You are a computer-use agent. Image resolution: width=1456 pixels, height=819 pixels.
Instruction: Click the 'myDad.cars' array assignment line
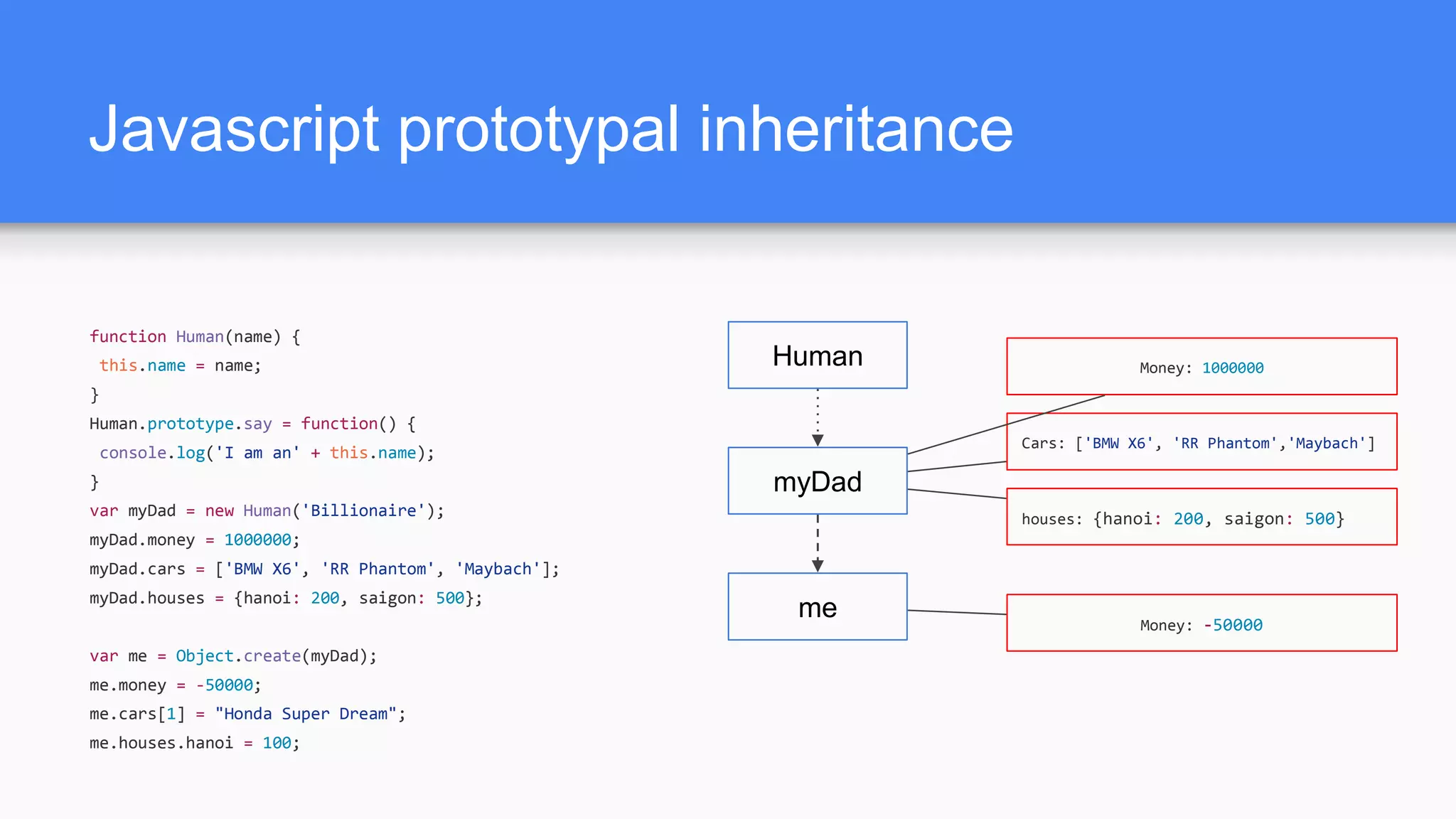(x=324, y=569)
